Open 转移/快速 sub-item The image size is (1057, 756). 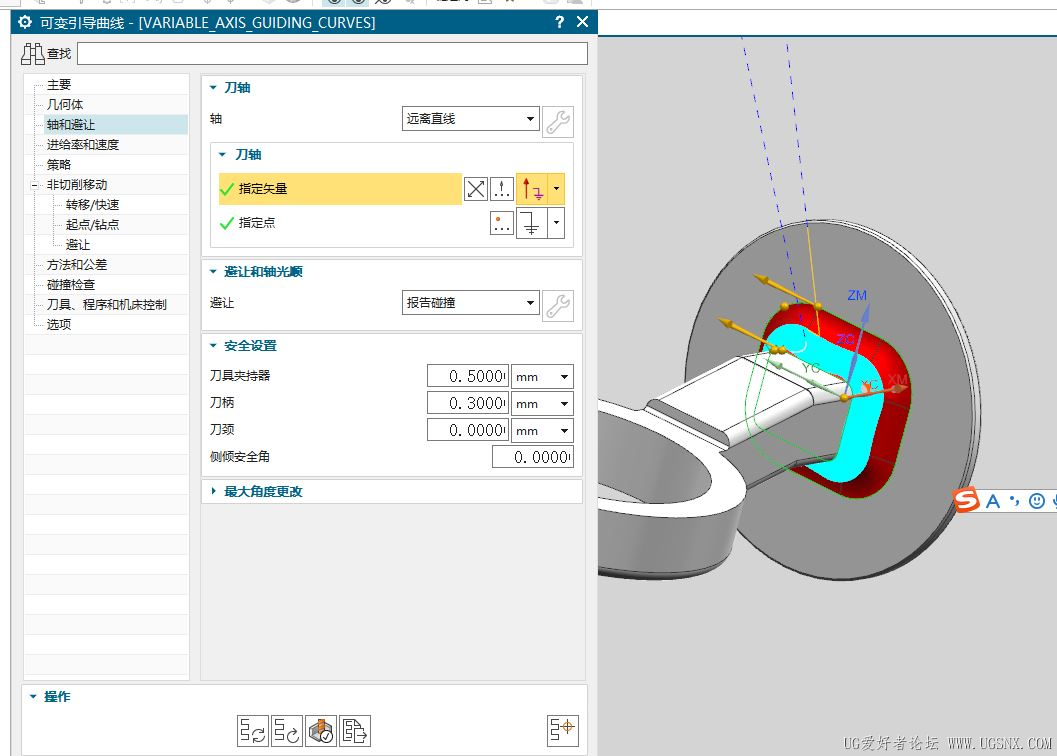click(92, 204)
